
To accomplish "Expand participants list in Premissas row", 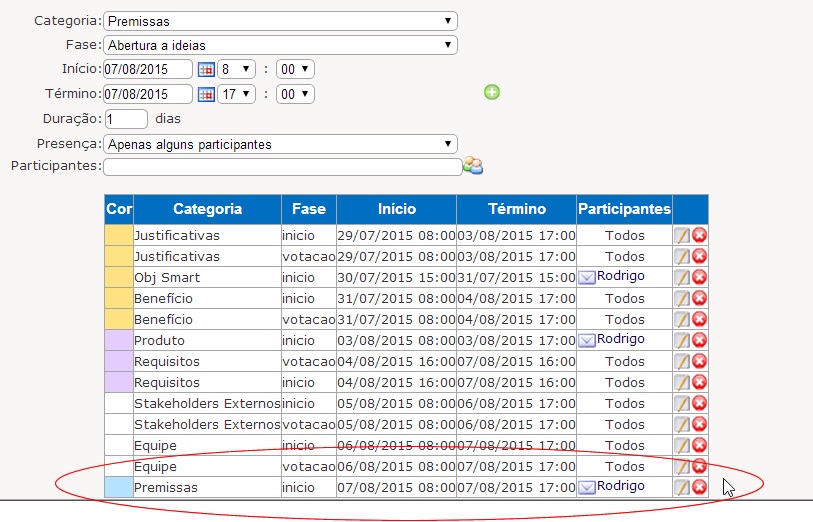I will (x=587, y=488).
